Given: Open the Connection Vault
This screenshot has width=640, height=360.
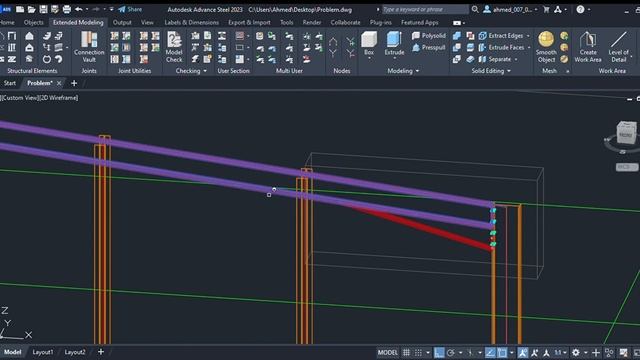Looking at the screenshot, I should coord(89,47).
